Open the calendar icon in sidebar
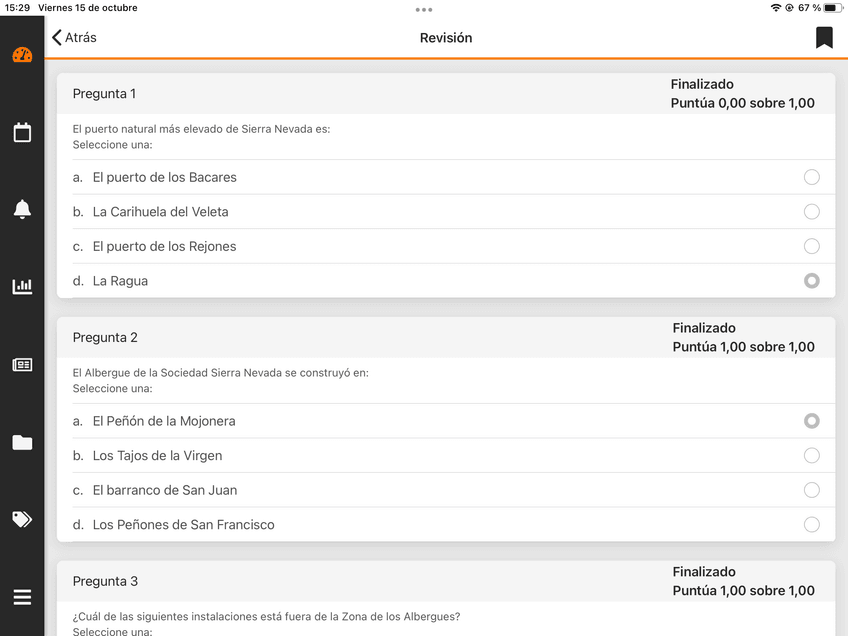Screen dimensions: 848x636 tap(22, 132)
